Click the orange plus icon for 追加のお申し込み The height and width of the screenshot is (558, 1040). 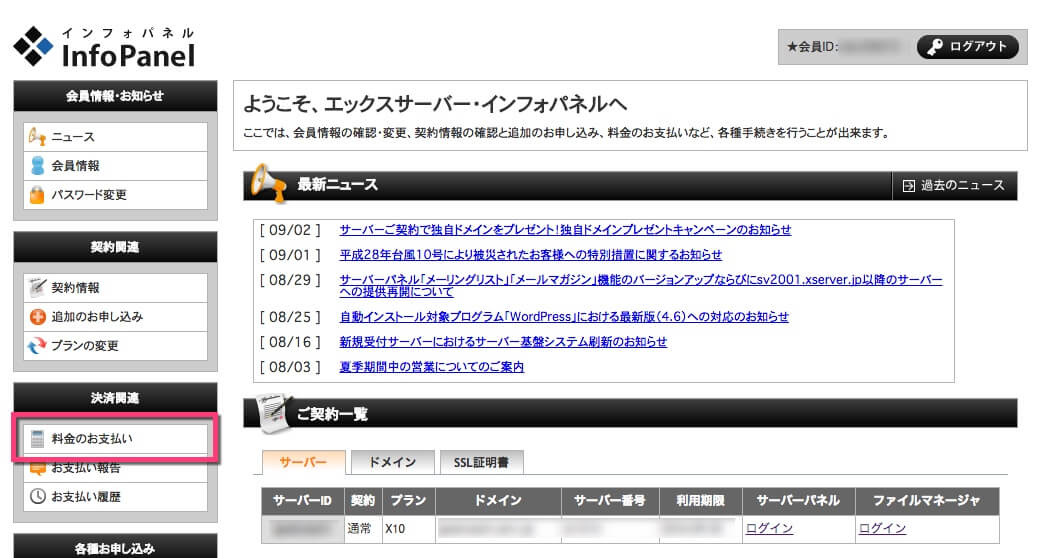click(x=38, y=316)
